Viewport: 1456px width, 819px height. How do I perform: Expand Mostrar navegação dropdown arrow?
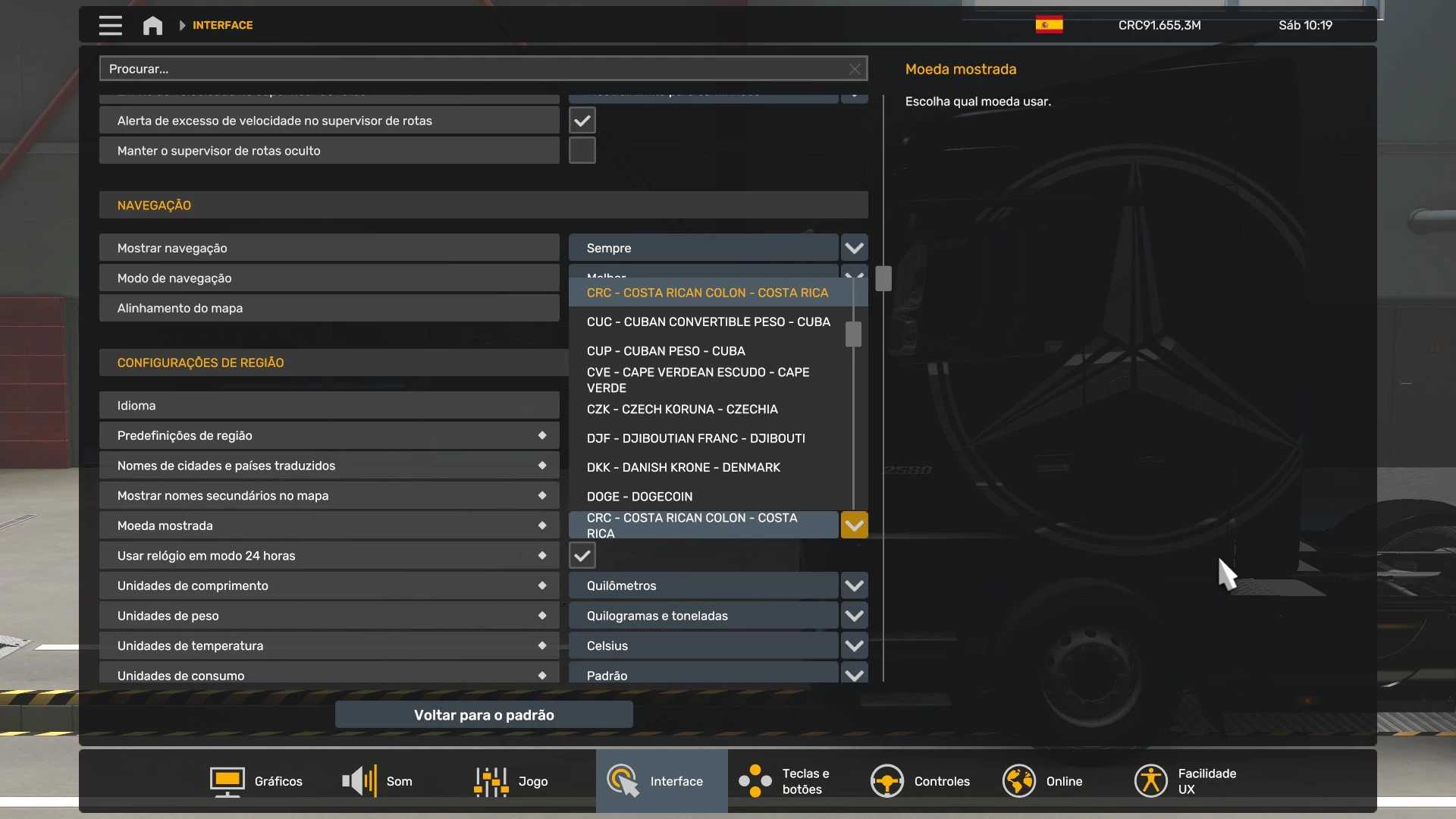(854, 248)
